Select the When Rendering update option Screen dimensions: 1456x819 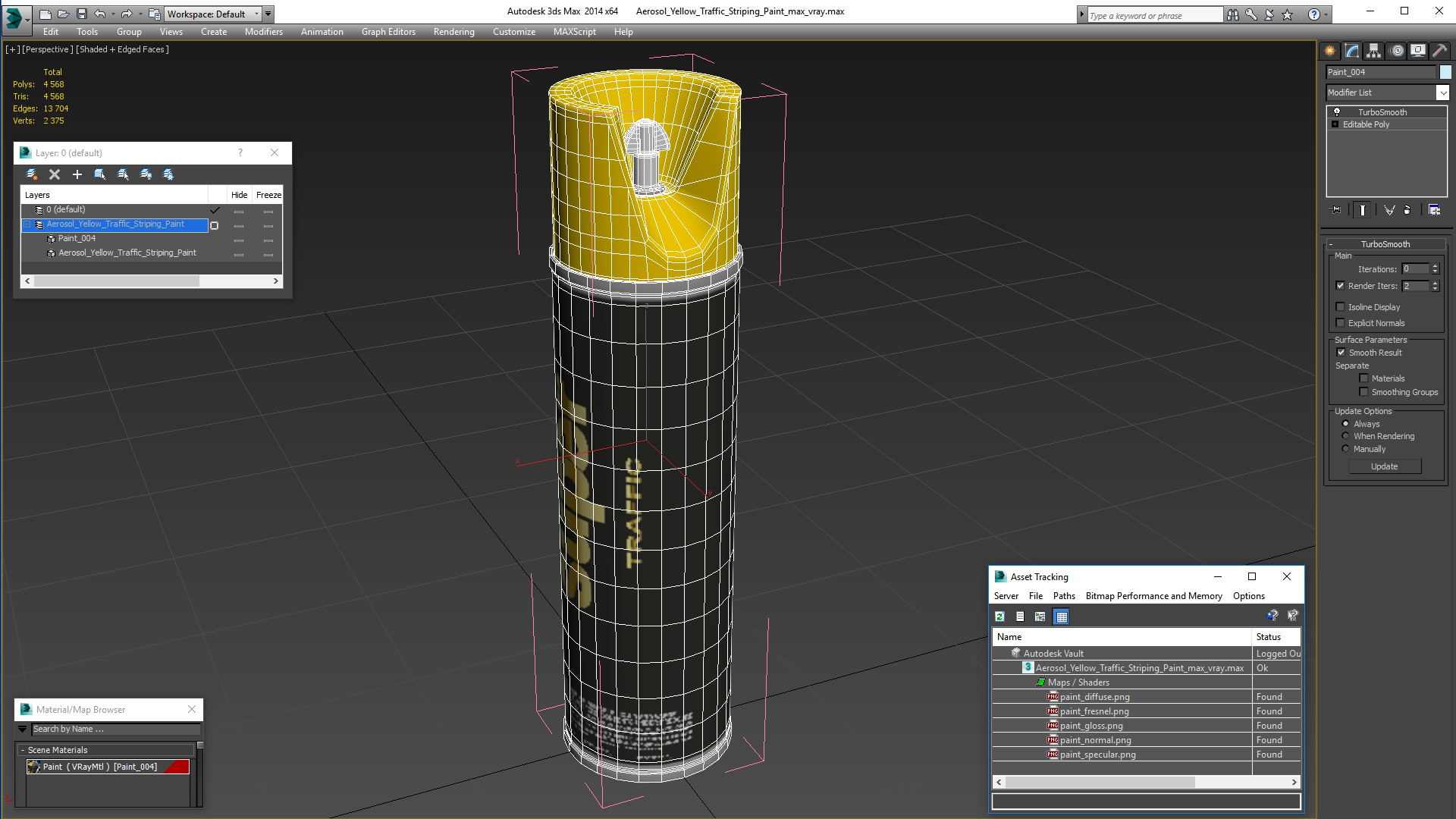coord(1345,436)
